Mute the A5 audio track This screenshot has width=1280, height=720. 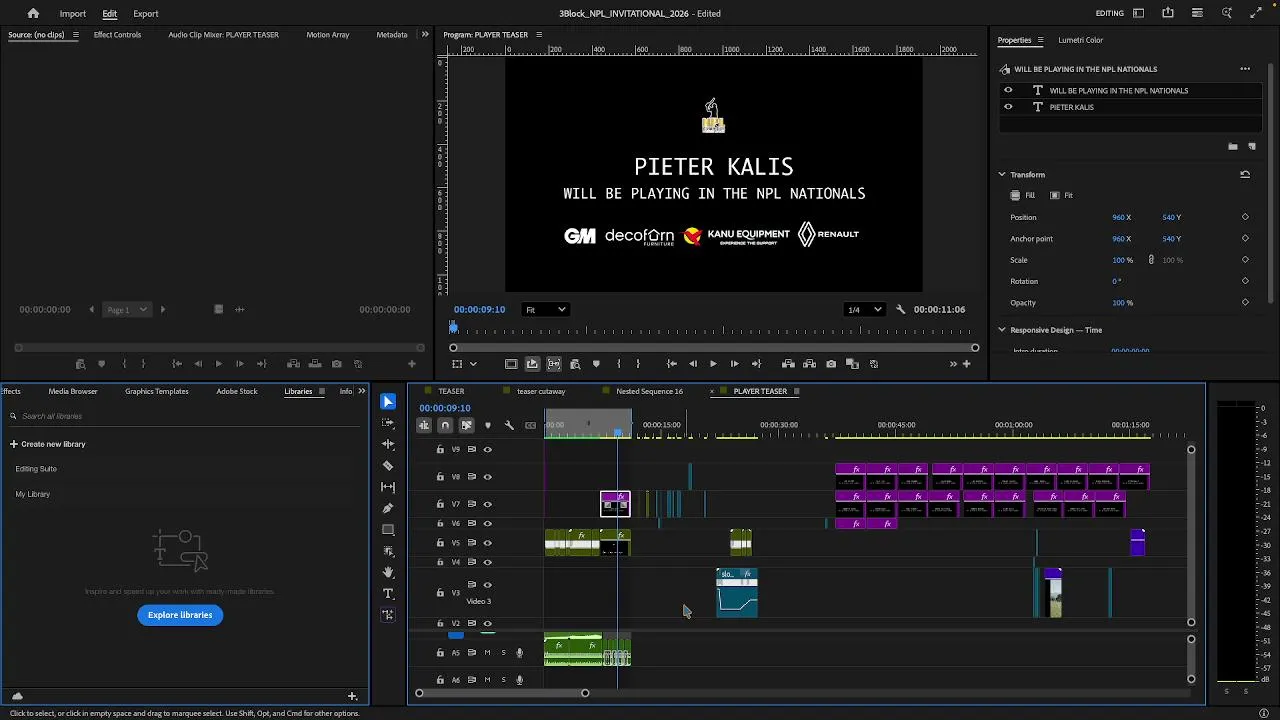[x=488, y=653]
